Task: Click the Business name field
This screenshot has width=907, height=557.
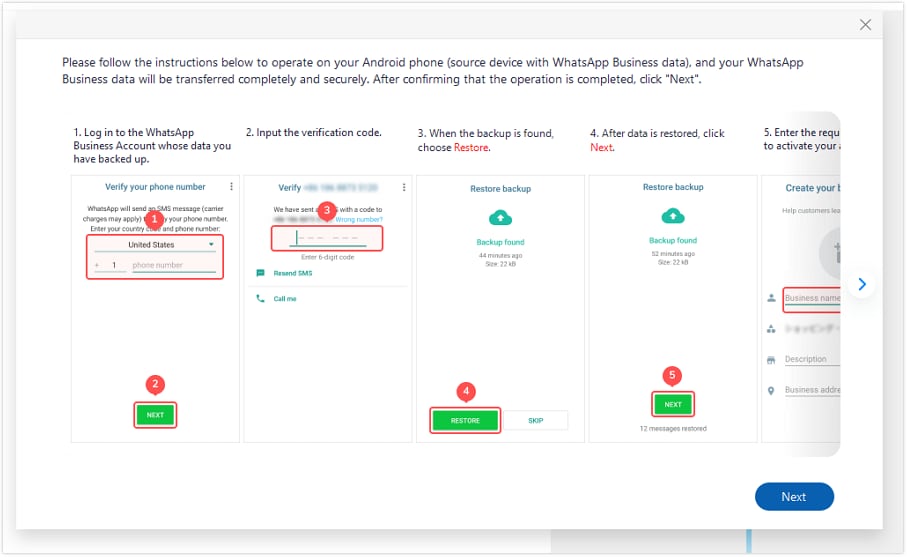Action: [812, 299]
